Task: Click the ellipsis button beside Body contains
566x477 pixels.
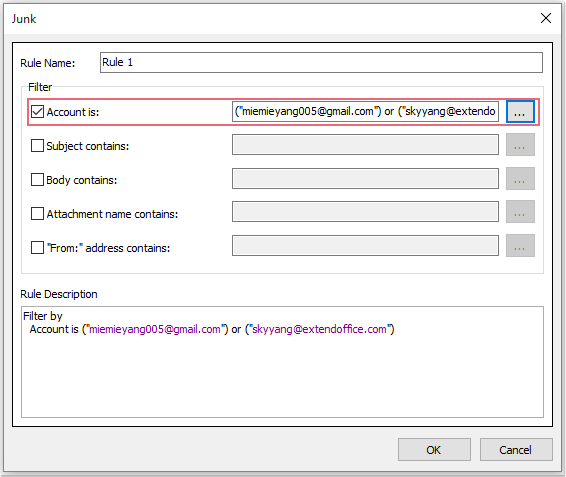Action: coord(520,178)
